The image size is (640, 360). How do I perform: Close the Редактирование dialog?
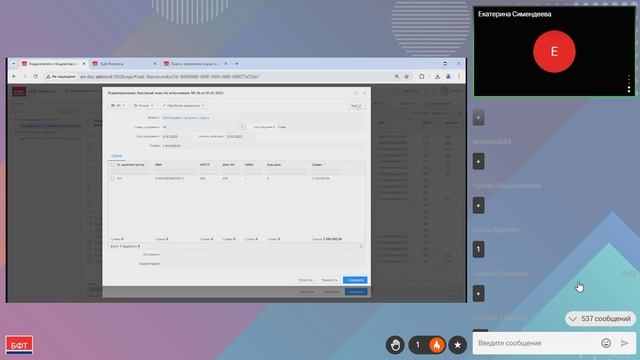click(x=364, y=93)
